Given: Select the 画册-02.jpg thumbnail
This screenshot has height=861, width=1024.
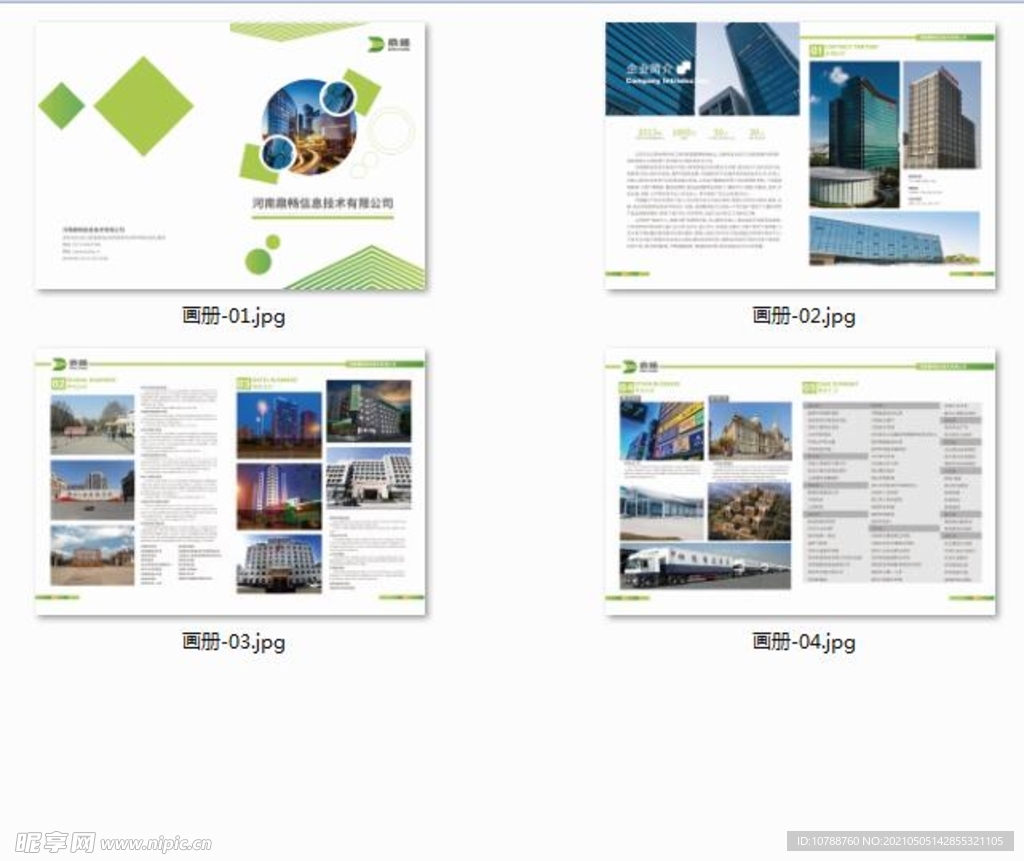Looking at the screenshot, I should (800, 156).
